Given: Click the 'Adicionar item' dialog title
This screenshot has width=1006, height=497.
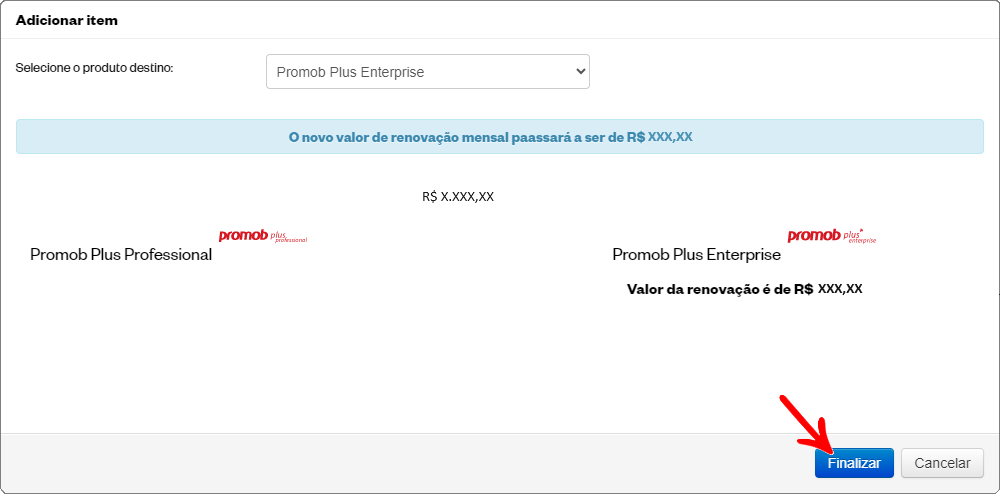Looking at the screenshot, I should tap(67, 20).
